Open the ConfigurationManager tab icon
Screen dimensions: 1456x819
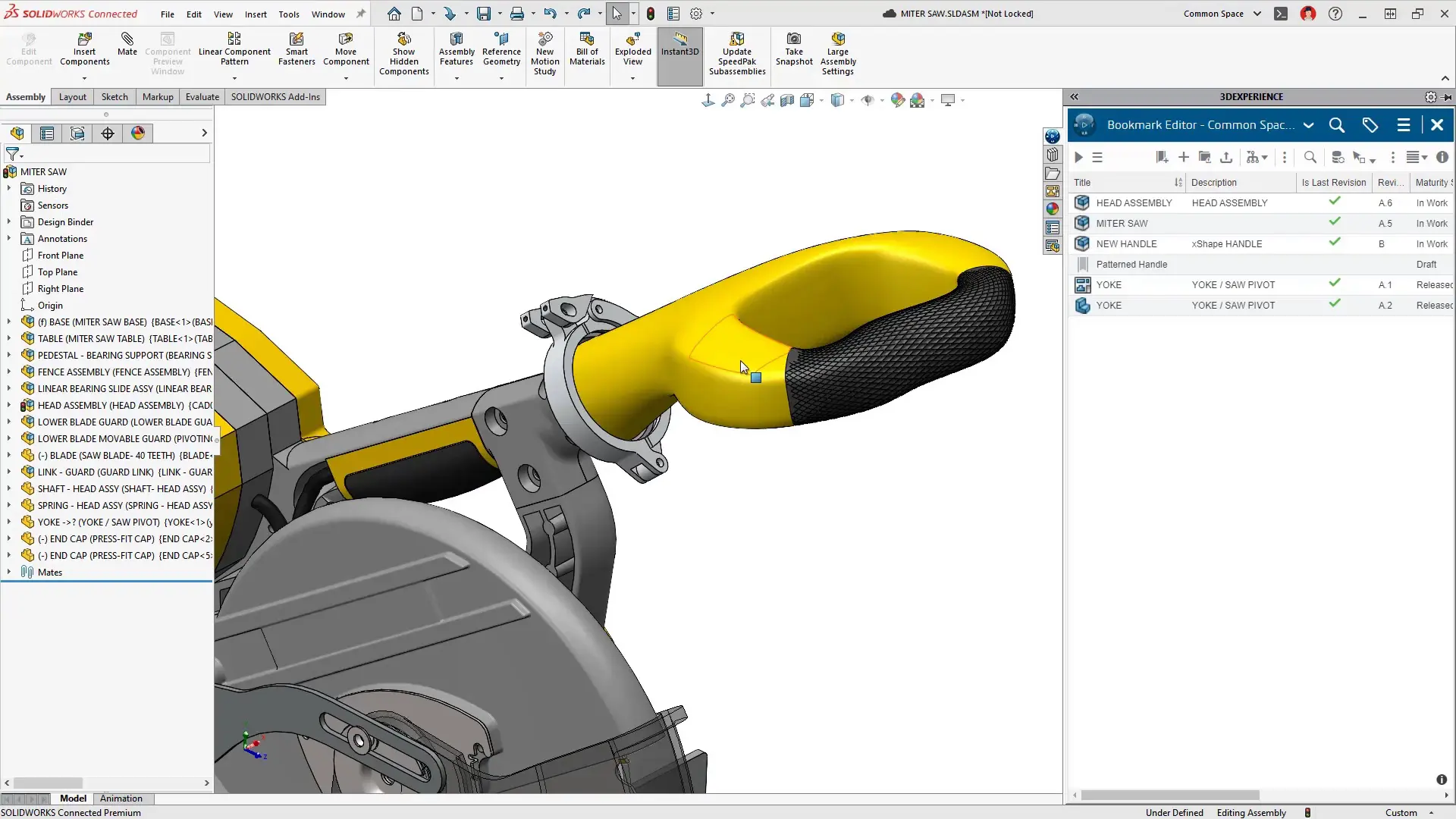77,133
